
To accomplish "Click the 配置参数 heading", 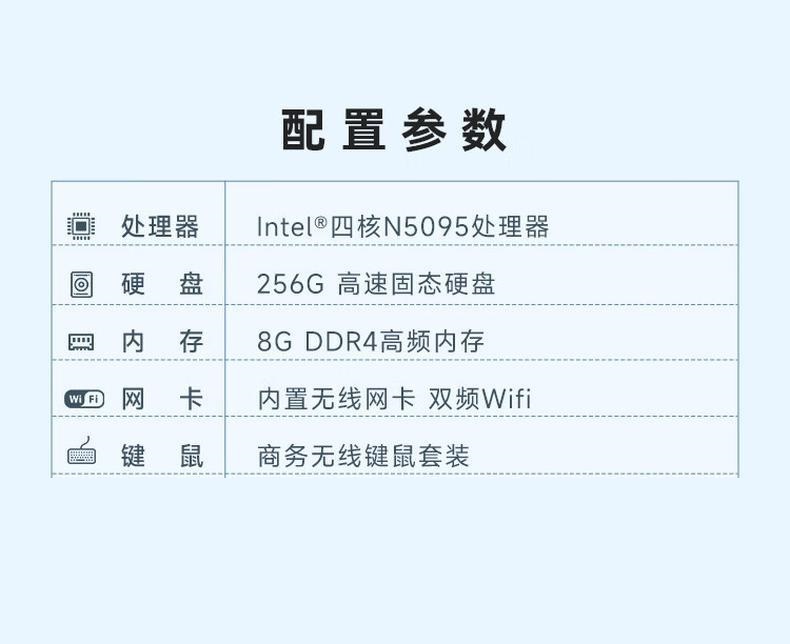I will 393,130.
